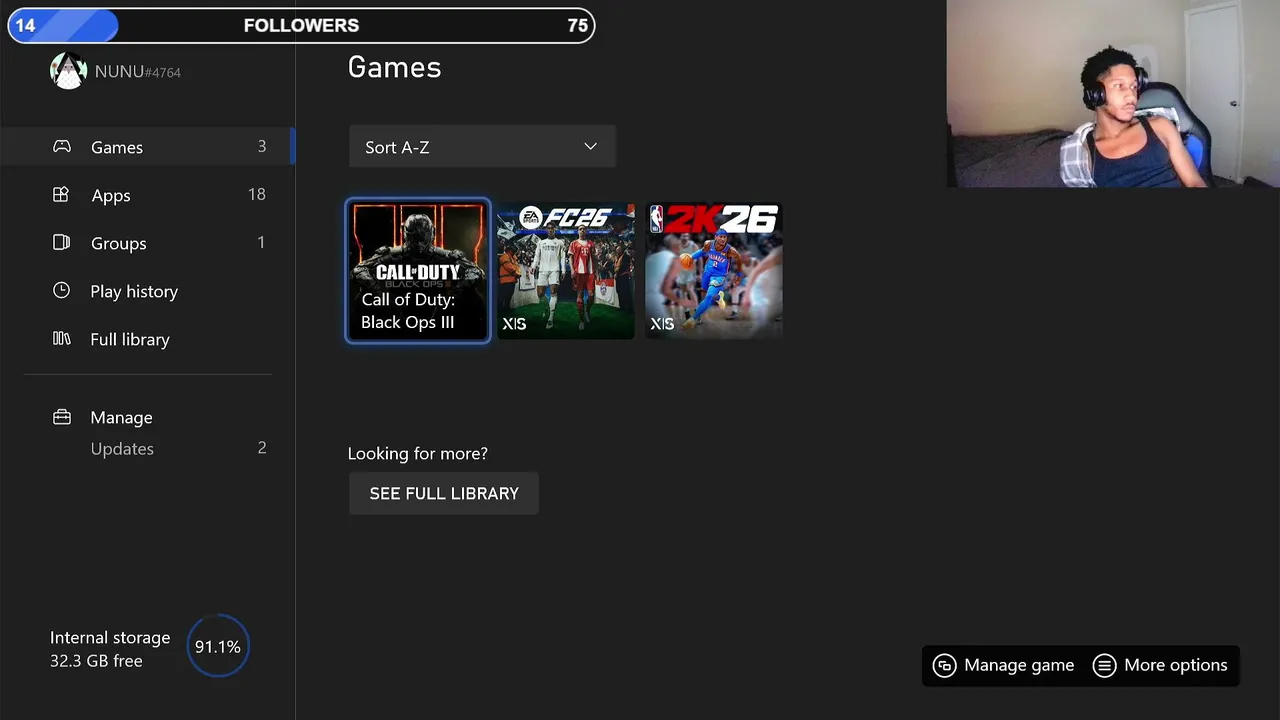Screen dimensions: 1280x720
Task: Click the Games page heading
Action: [394, 67]
